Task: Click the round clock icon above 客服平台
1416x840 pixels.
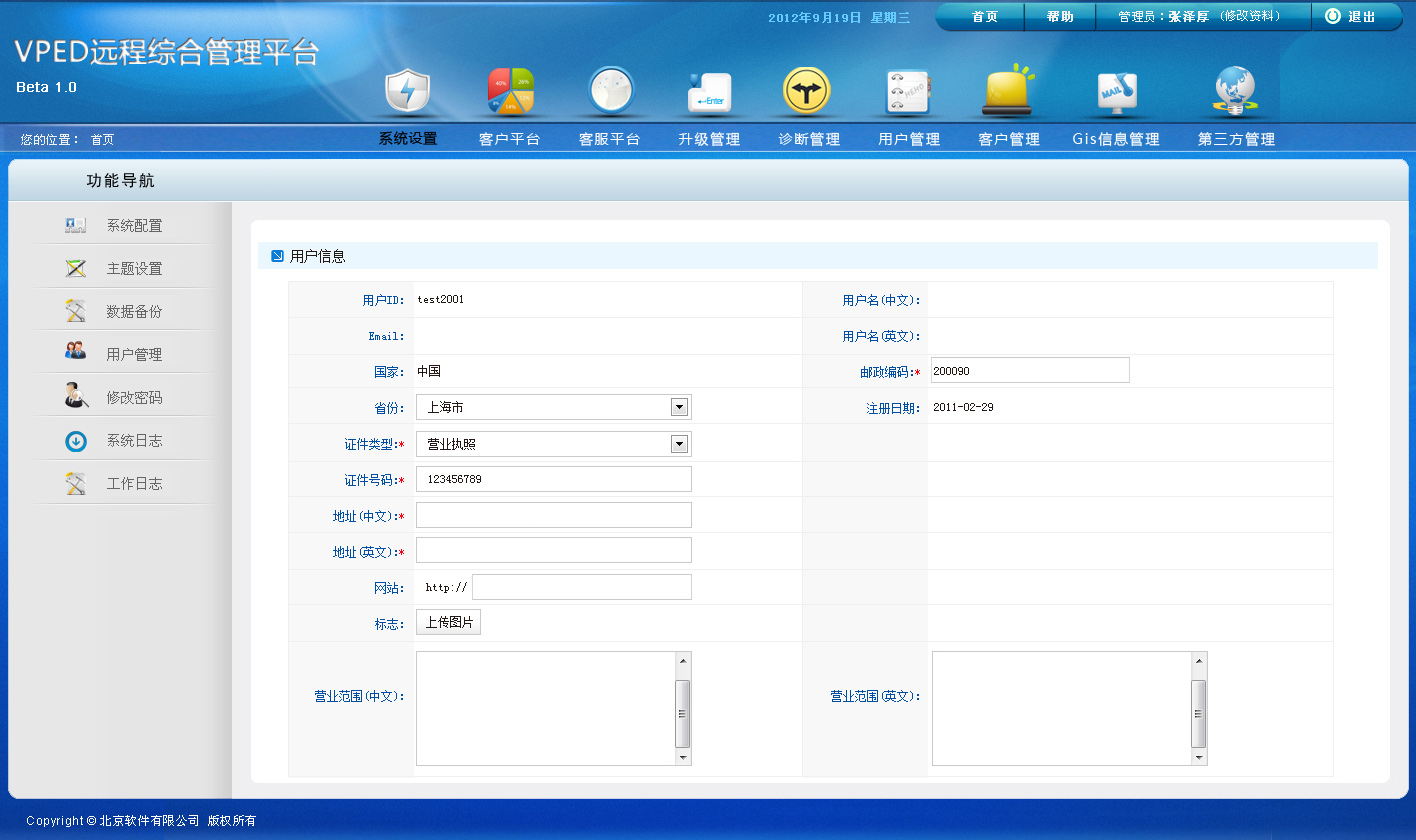Action: click(610, 92)
